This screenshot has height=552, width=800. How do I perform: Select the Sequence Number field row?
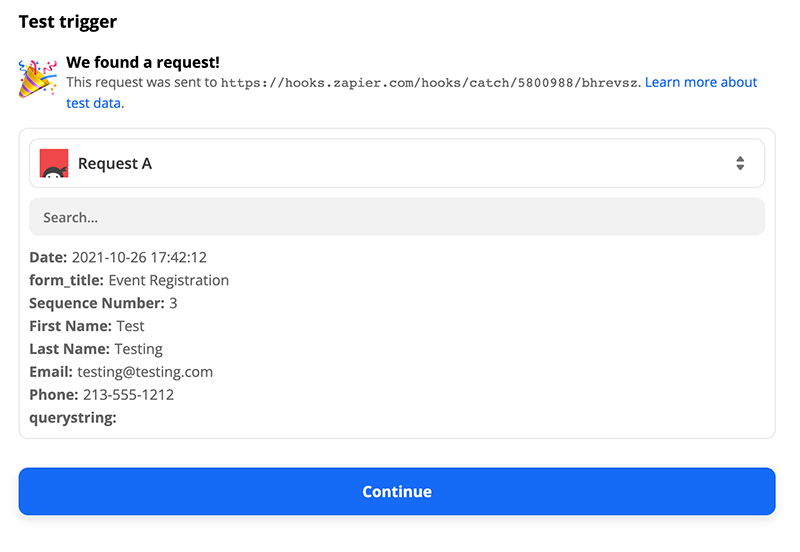tap(103, 303)
